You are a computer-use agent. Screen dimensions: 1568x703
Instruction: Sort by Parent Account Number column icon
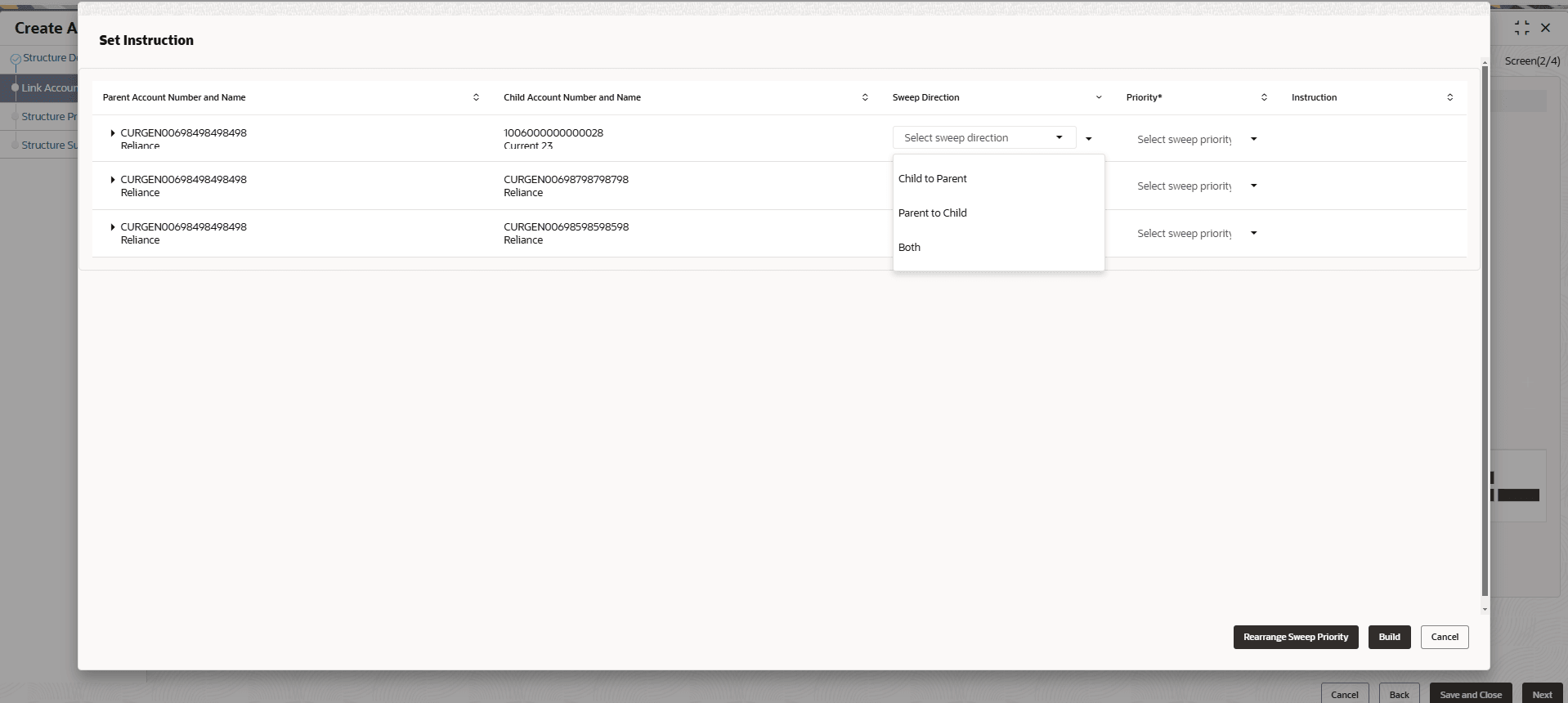pos(476,97)
